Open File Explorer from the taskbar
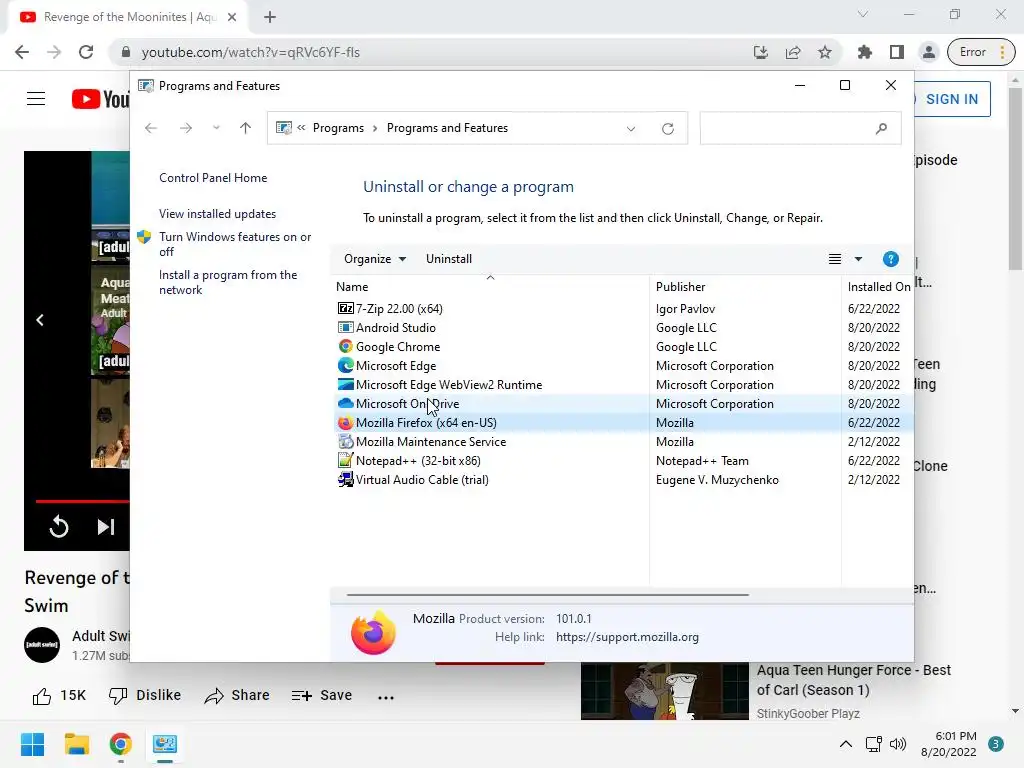The height and width of the screenshot is (768, 1024). pyautogui.click(x=76, y=744)
